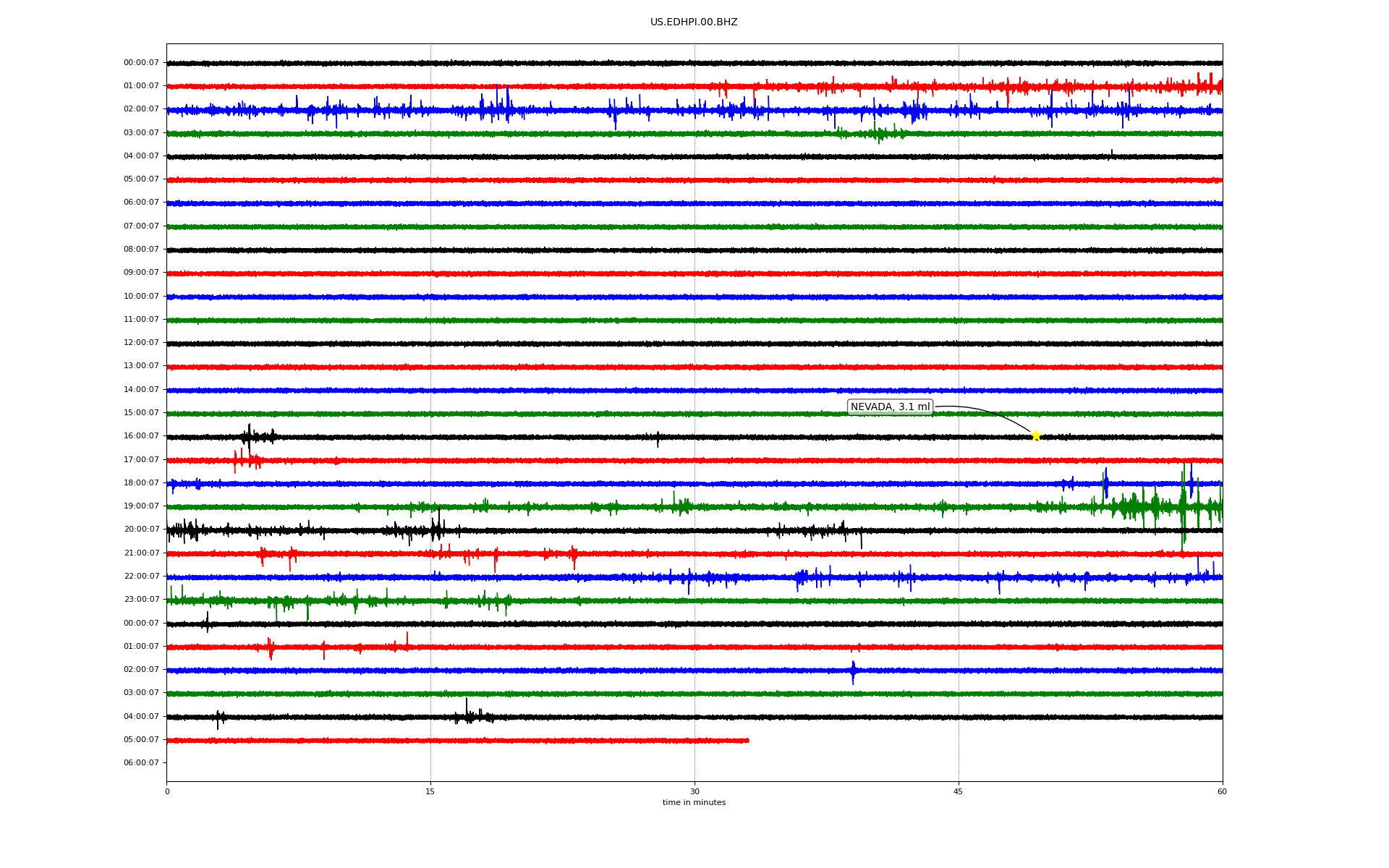1389x868 pixels.
Task: Click the 05:00:07 label beside the short red trace
Action: tap(141, 740)
